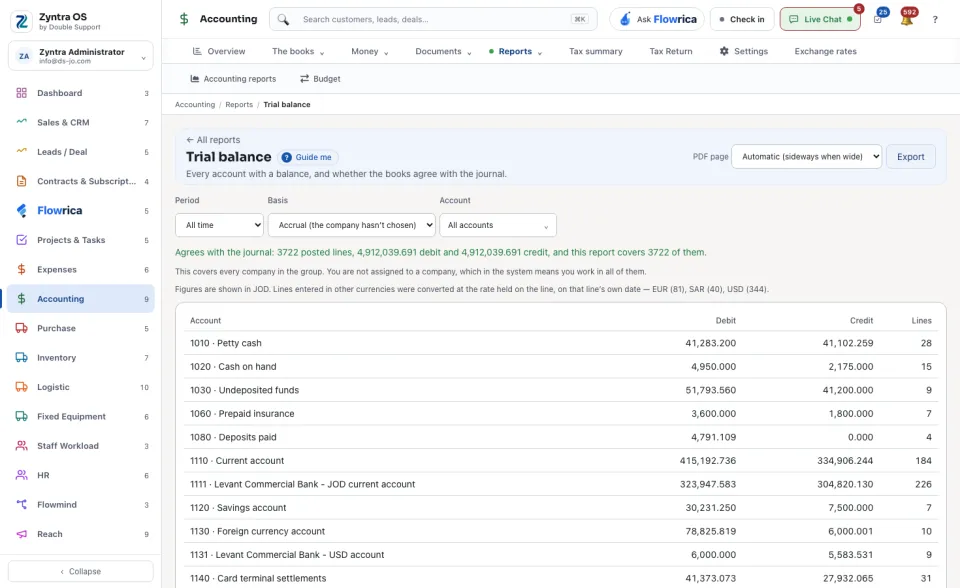Viewport: 960px width, 588px height.
Task: Open the HR people icon
Action: pos(21,475)
